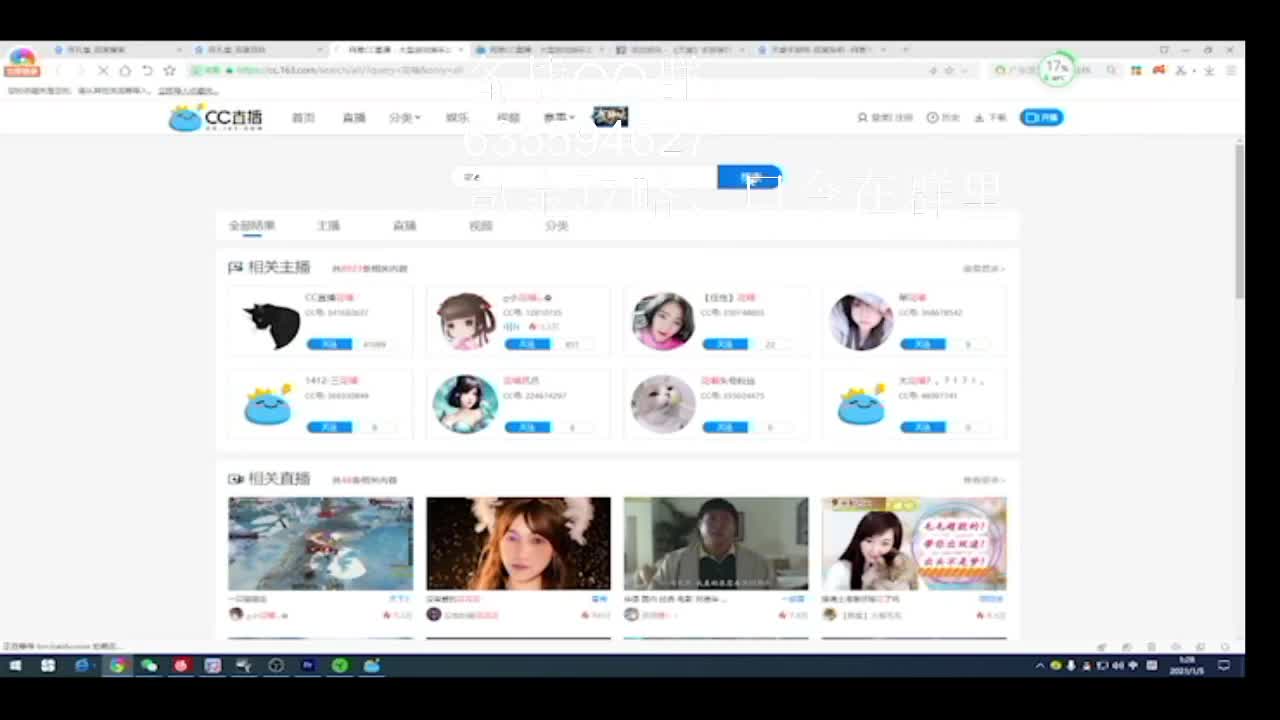Follow the cartoon girl avatar streamer
Viewport: 1280px width, 720px height.
(x=527, y=344)
